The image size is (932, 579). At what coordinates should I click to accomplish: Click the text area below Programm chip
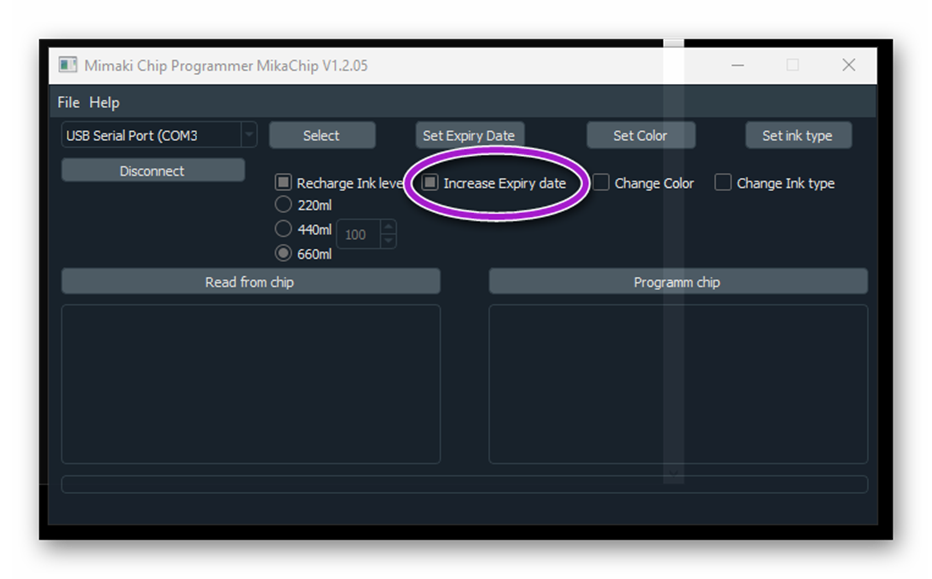click(x=678, y=384)
